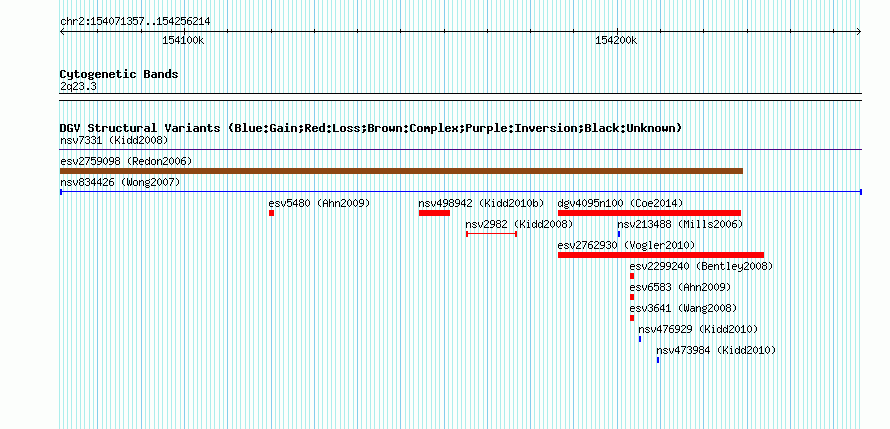This screenshot has width=890, height=429.
Task: Open the esv3641 (Wang2008) label
Action: [x=683, y=308]
